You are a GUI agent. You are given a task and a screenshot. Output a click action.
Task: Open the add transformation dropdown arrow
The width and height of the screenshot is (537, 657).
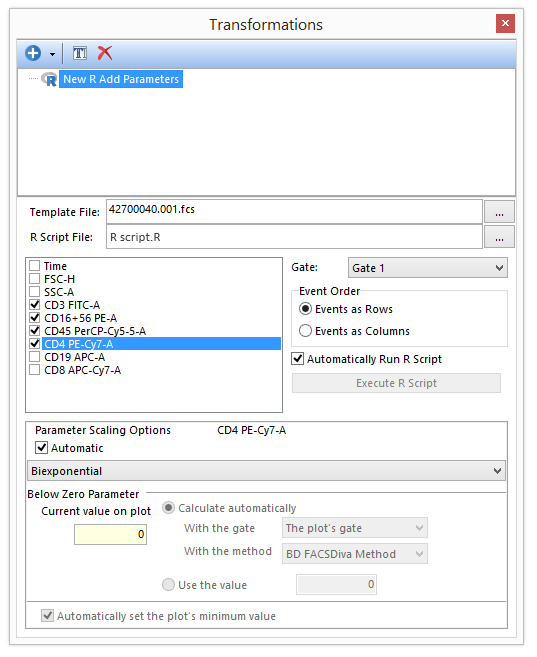[52, 54]
